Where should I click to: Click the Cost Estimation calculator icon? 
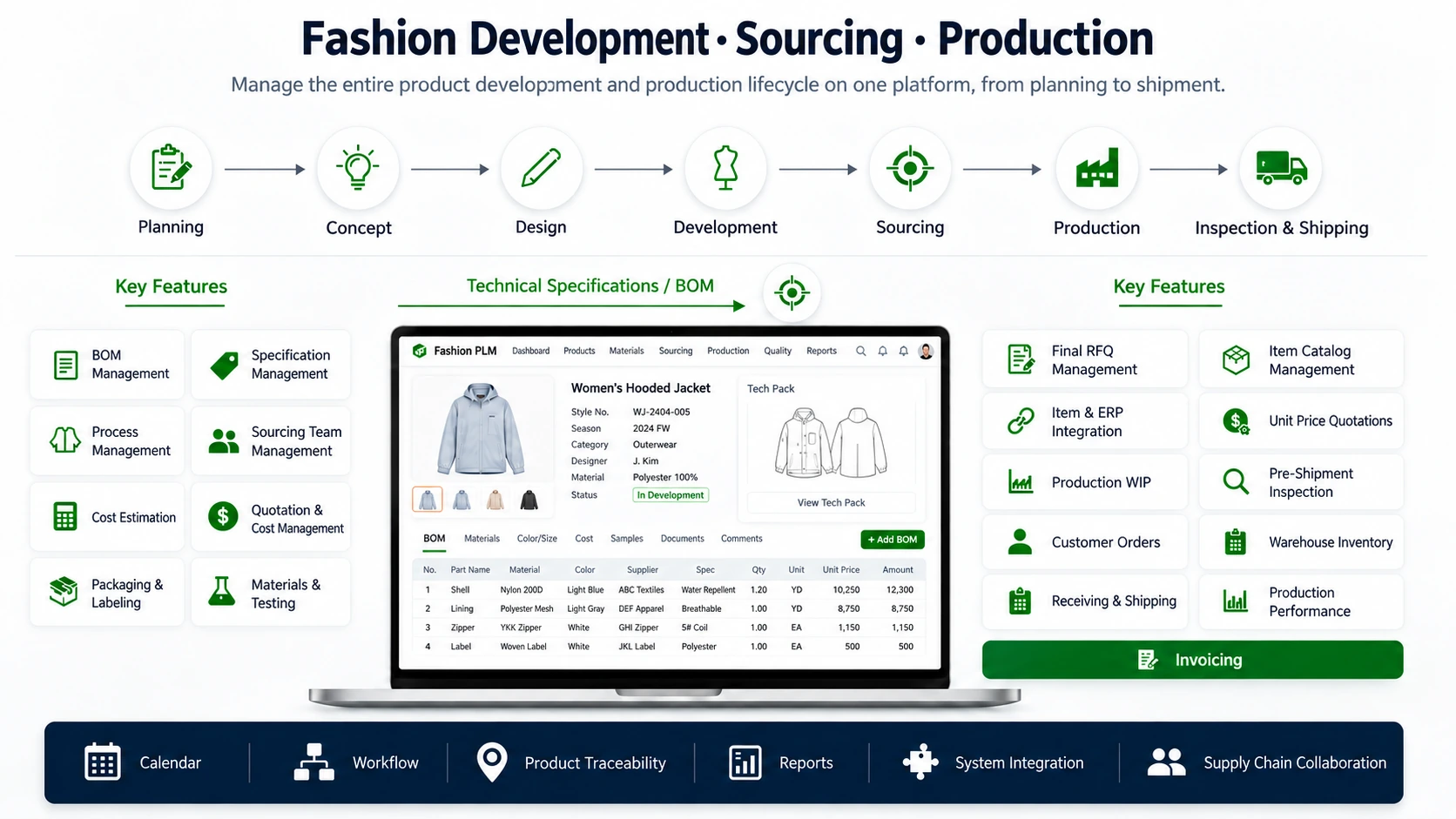coord(65,516)
